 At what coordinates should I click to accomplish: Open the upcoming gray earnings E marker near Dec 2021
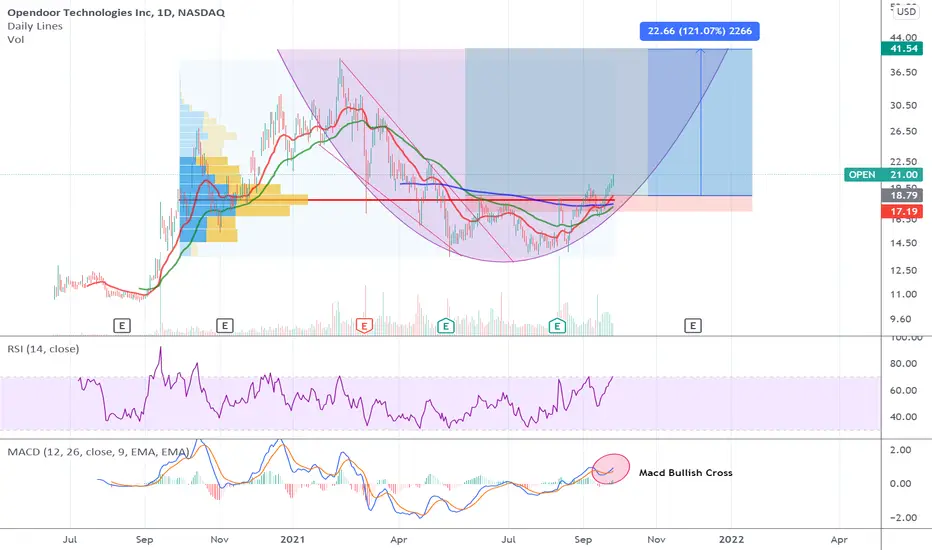[x=692, y=325]
